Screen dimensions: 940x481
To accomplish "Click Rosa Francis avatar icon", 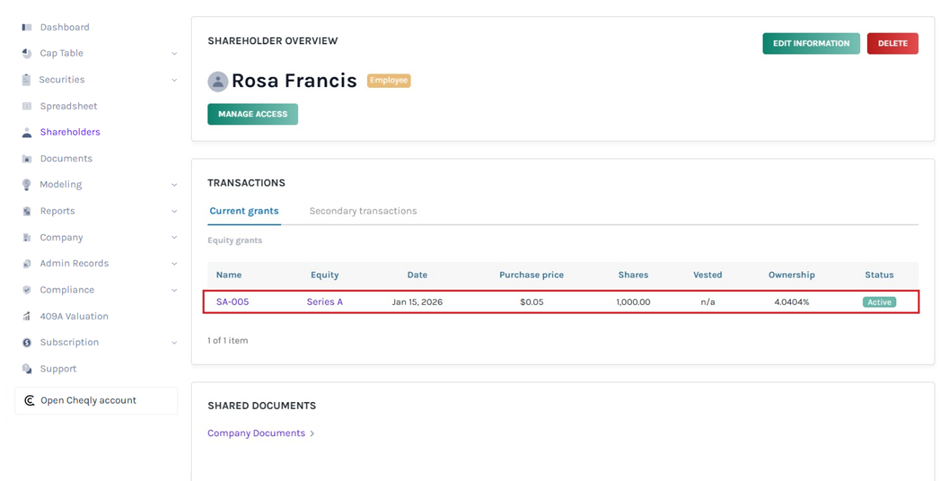I will [218, 81].
